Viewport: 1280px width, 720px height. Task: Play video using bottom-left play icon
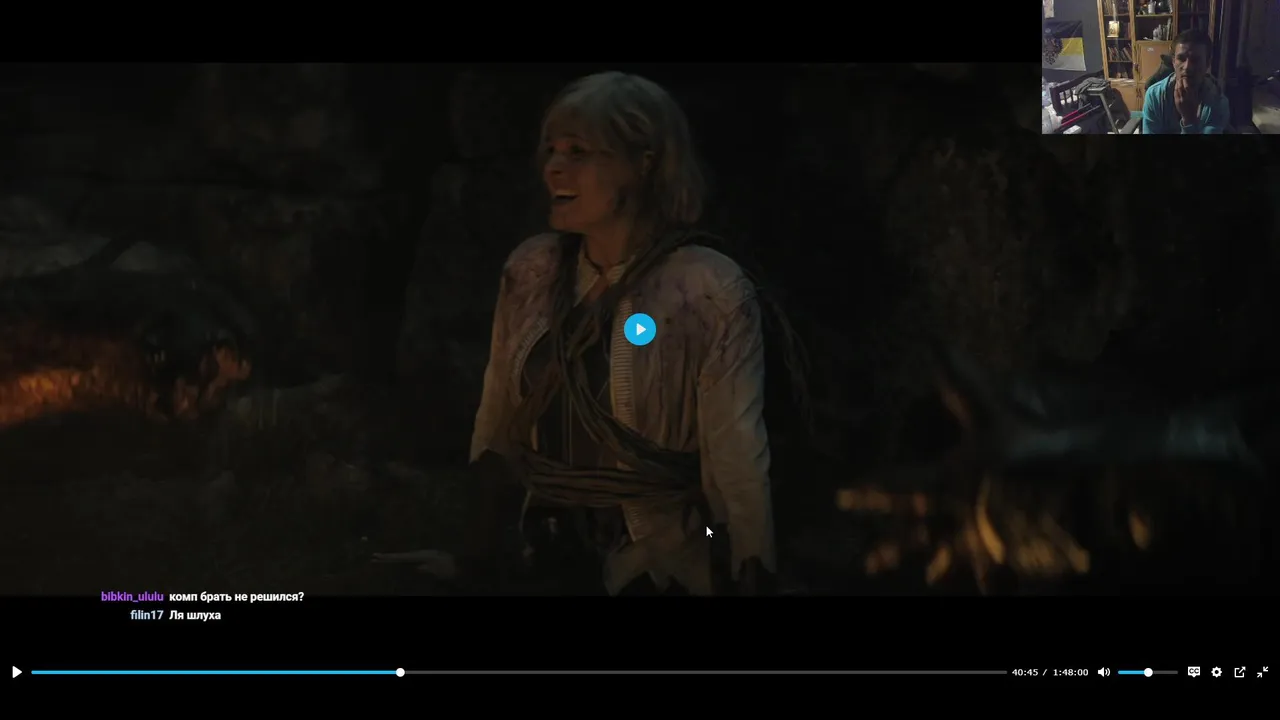point(16,672)
